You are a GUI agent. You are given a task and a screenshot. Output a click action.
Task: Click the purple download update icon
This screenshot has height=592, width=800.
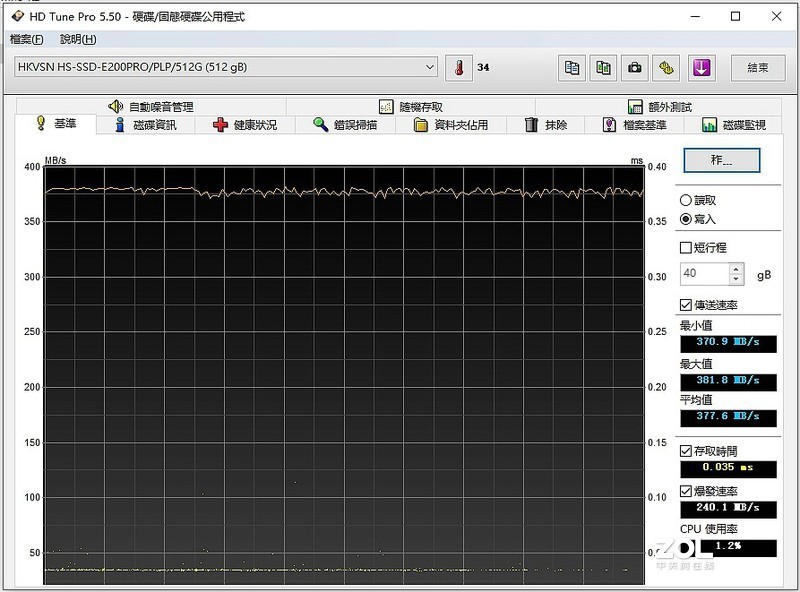[x=700, y=66]
